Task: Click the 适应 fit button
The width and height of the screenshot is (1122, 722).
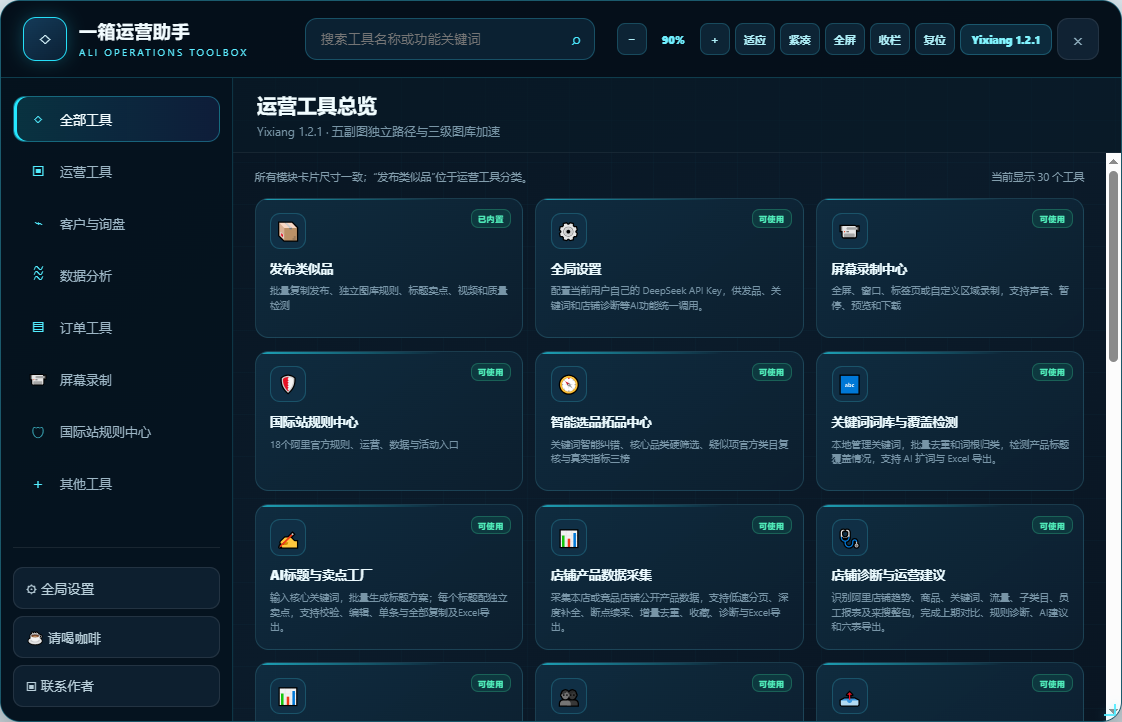Action: tap(755, 39)
